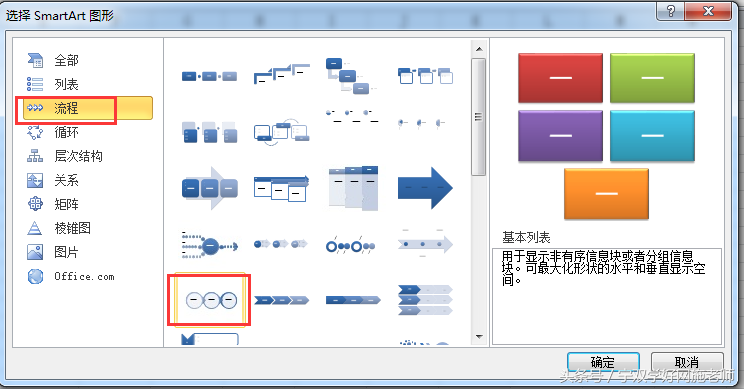Viewport: 744px width, 389px height.
Task: Click the 棱锥图 pyramid icon
Action: tap(35, 228)
